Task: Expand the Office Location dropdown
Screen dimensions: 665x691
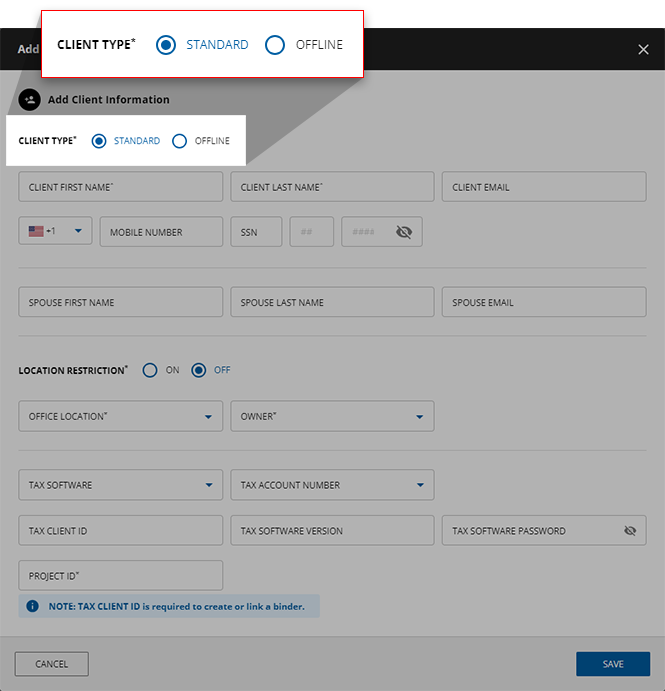Action: tap(208, 417)
